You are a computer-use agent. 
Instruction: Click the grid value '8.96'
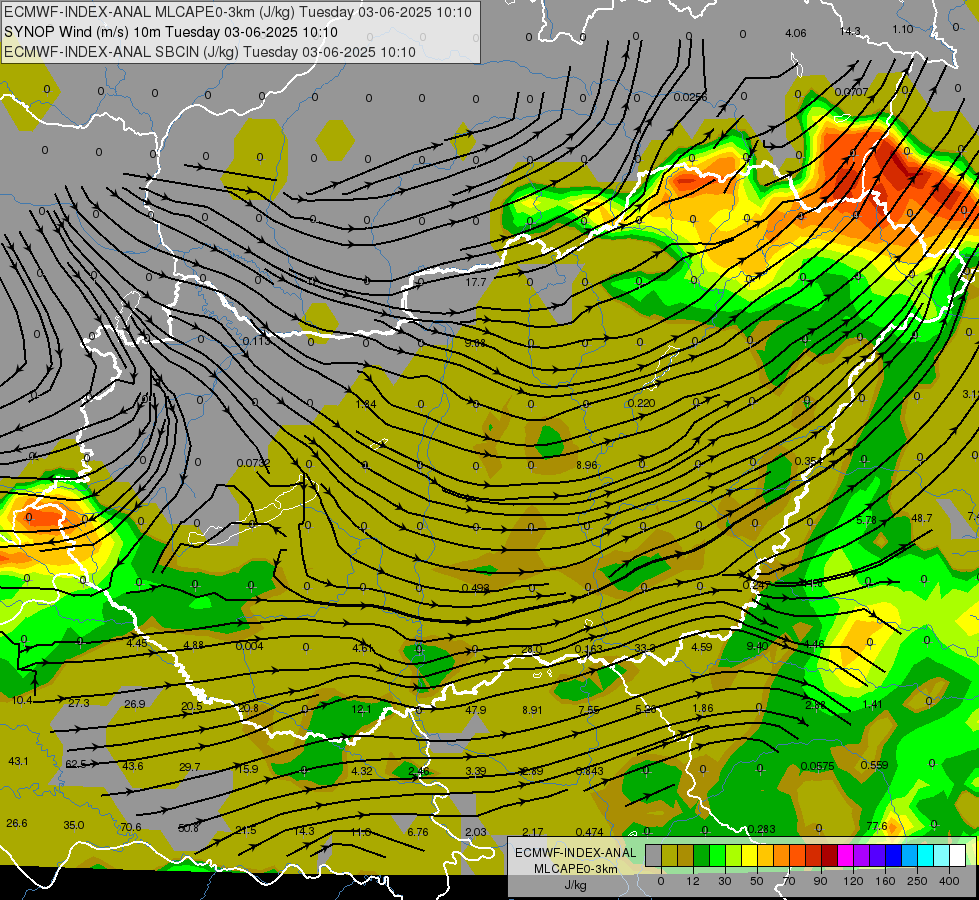tap(587, 465)
